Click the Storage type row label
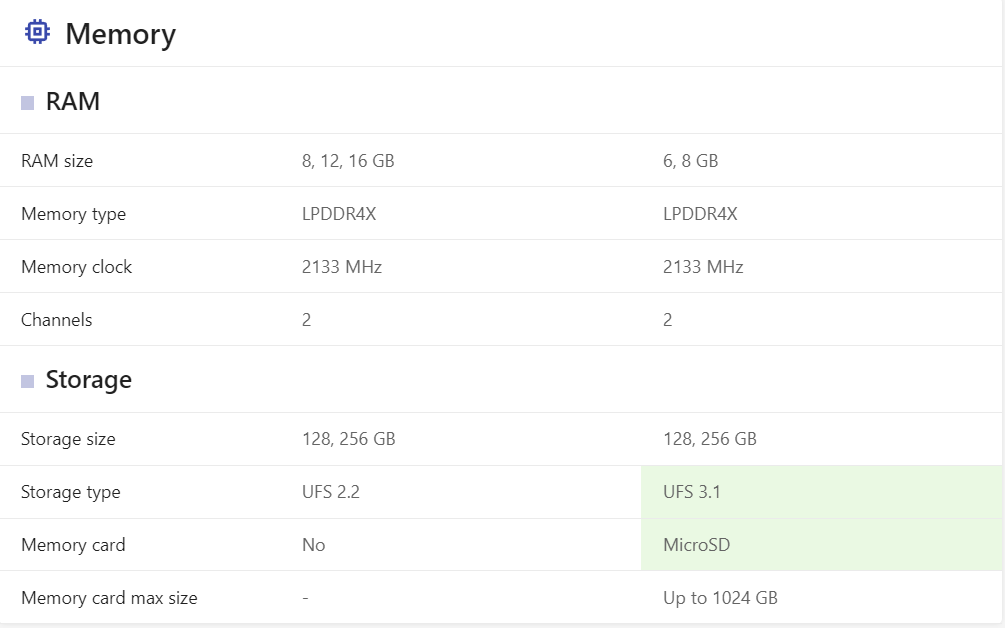Viewport: 1005px width, 628px height. [70, 492]
